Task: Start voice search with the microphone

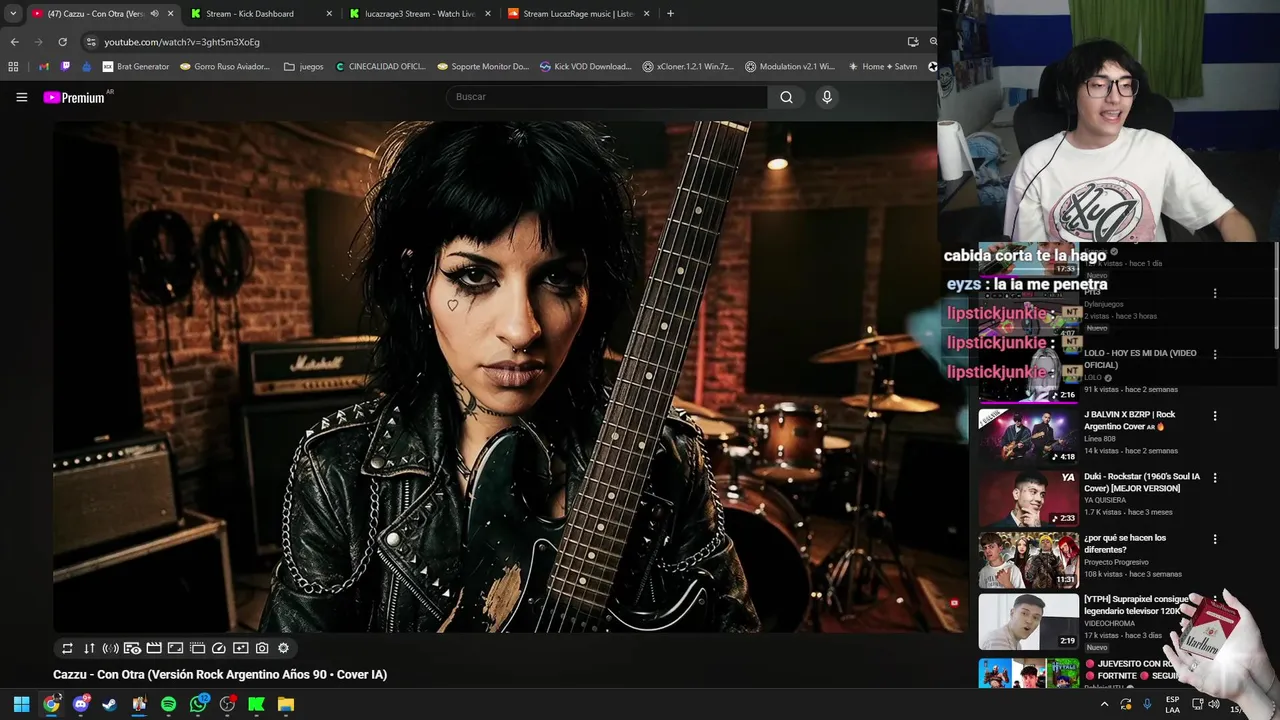Action: (x=826, y=97)
